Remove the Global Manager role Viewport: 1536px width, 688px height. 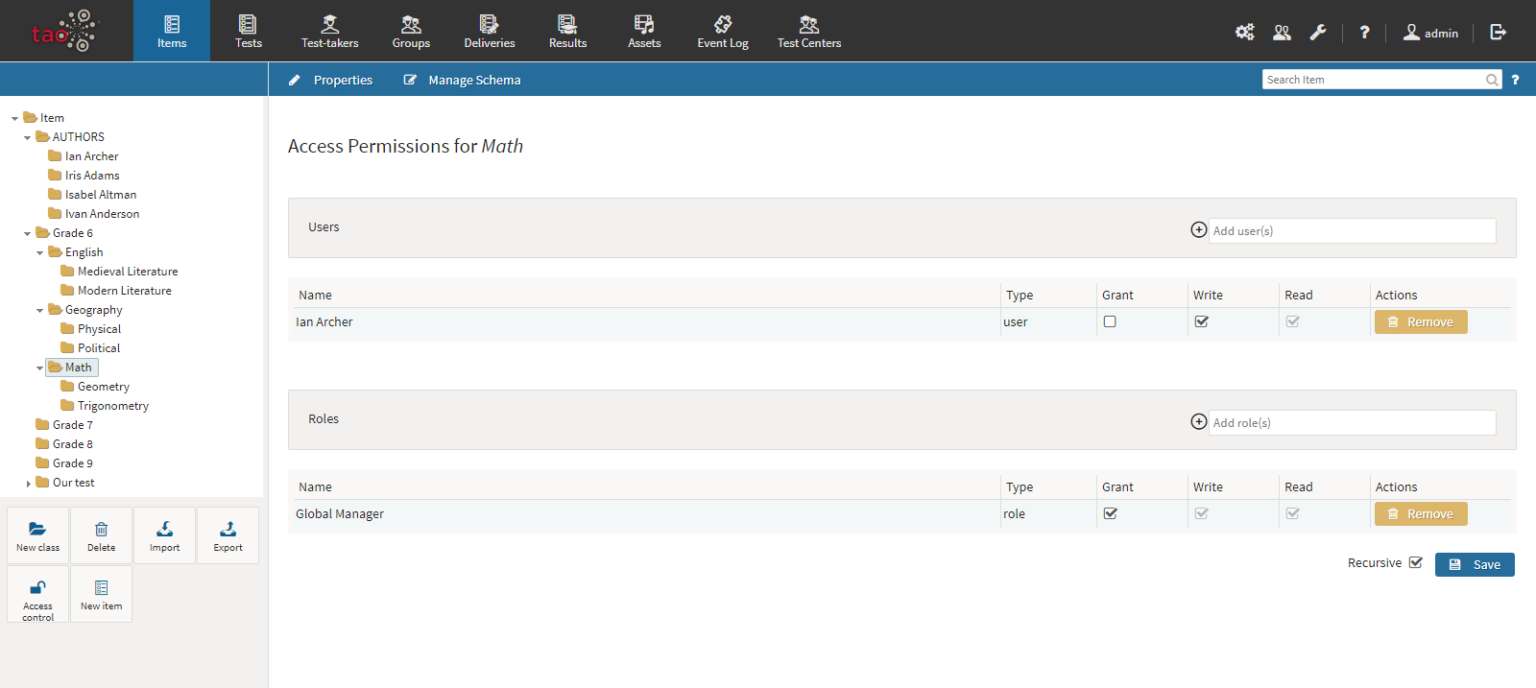click(x=1420, y=514)
